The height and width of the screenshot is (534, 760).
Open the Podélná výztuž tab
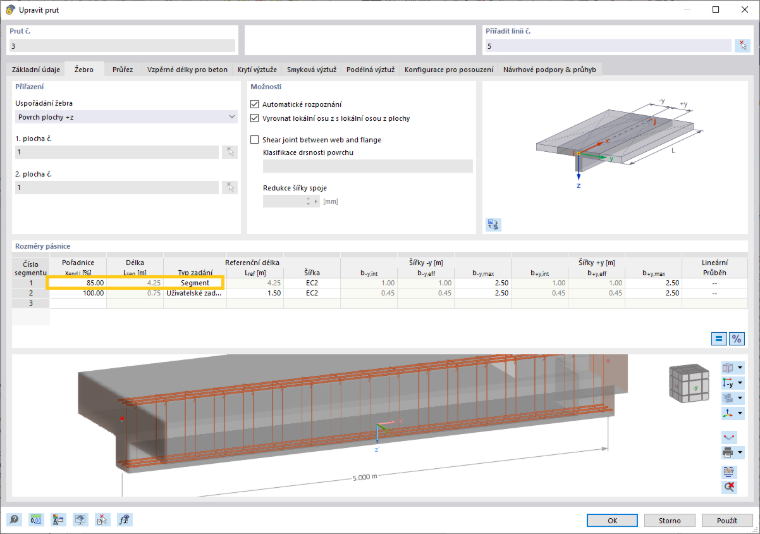click(x=370, y=69)
